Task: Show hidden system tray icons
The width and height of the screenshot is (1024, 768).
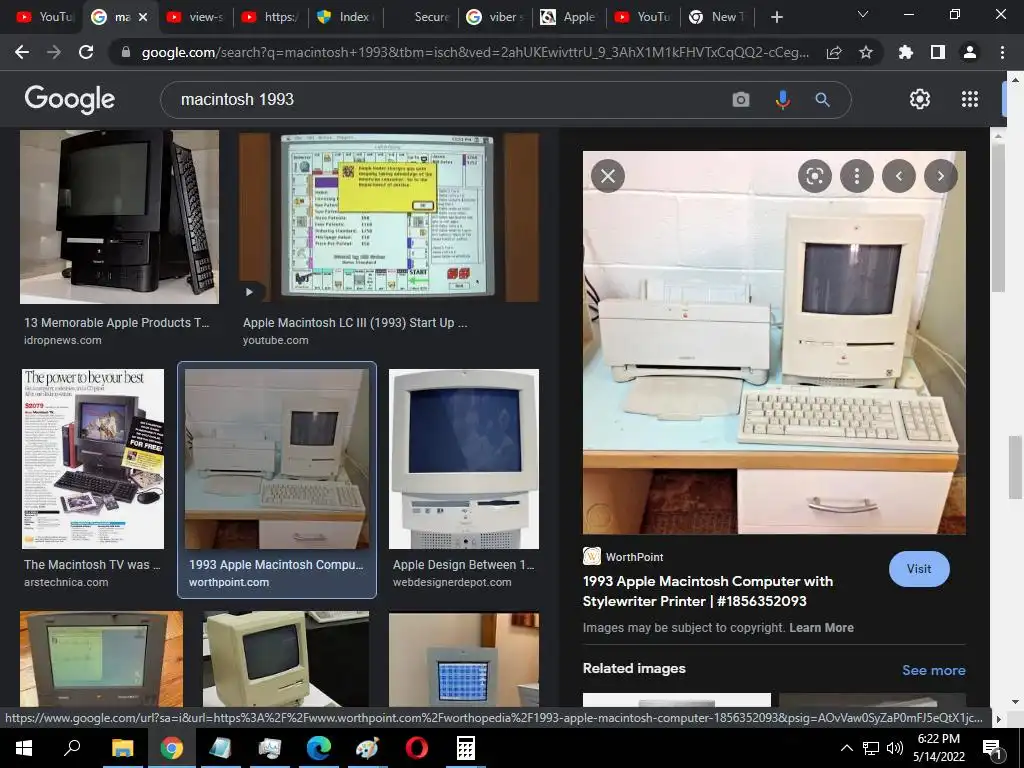Action: pyautogui.click(x=846, y=748)
